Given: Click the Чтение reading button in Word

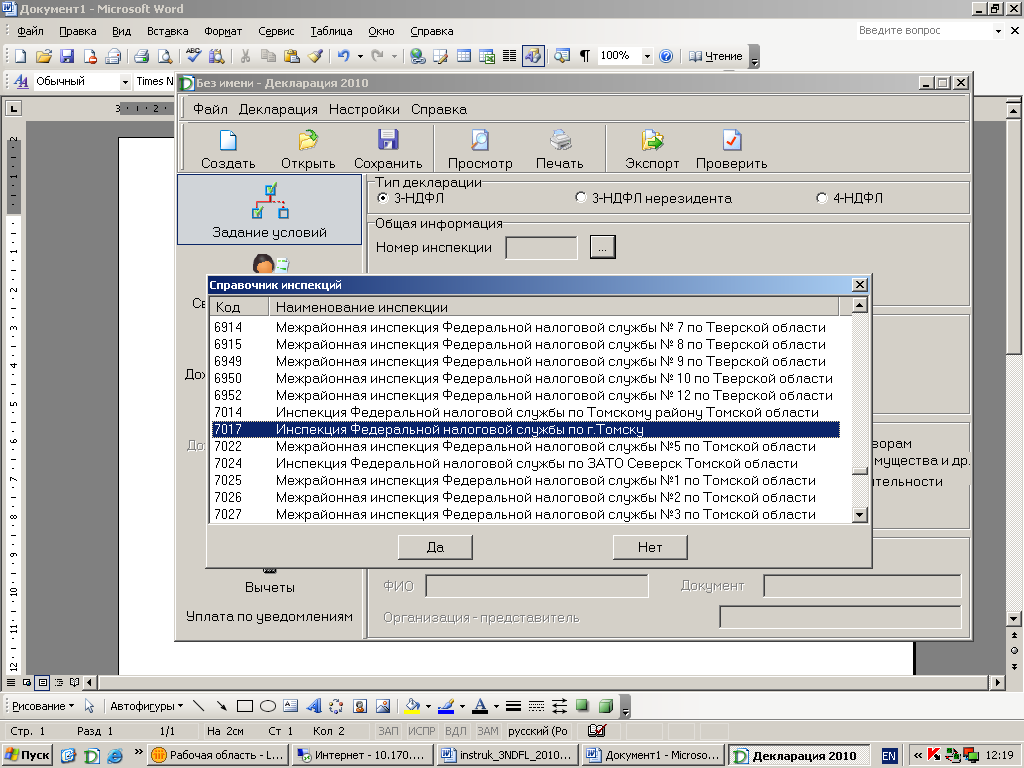Looking at the screenshot, I should 716,56.
